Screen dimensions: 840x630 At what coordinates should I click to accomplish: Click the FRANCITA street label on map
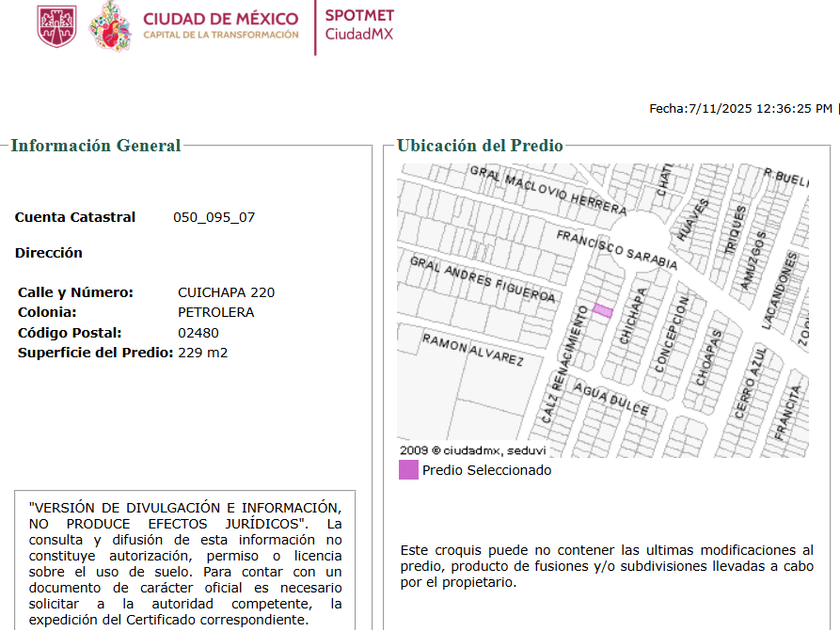coord(787,413)
